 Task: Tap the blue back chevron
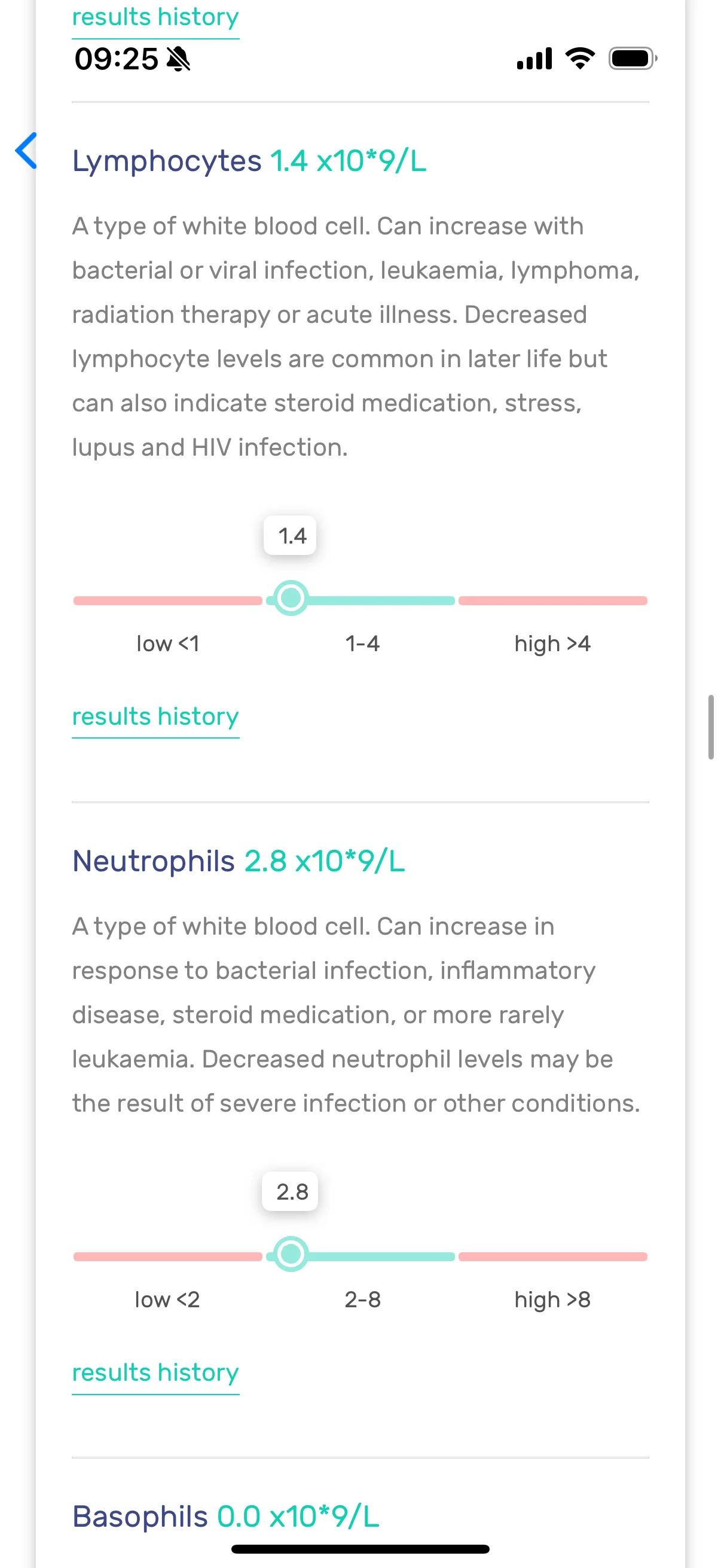[x=26, y=150]
